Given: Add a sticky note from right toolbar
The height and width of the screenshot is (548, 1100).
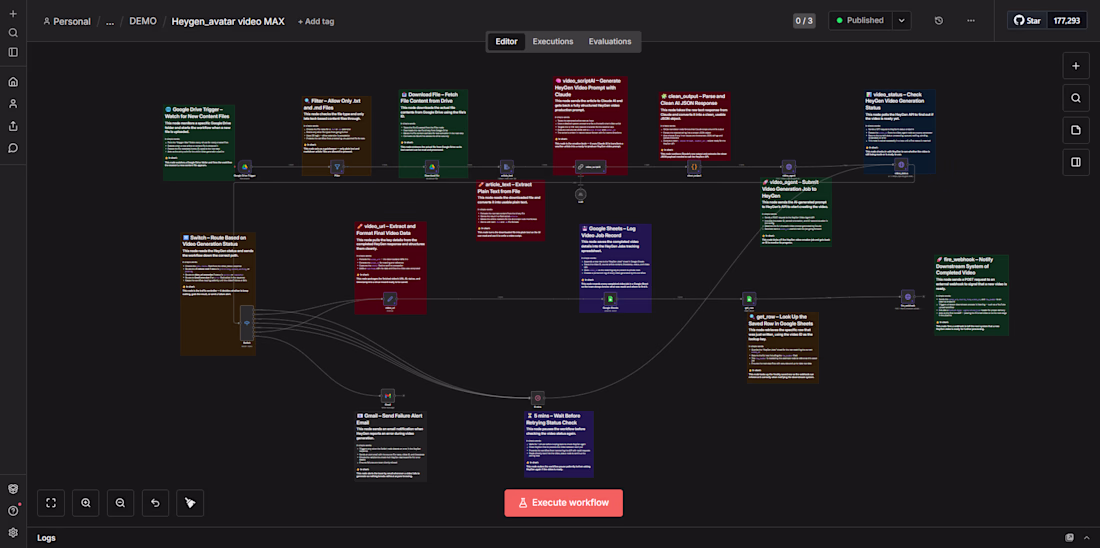Looking at the screenshot, I should point(1075,131).
